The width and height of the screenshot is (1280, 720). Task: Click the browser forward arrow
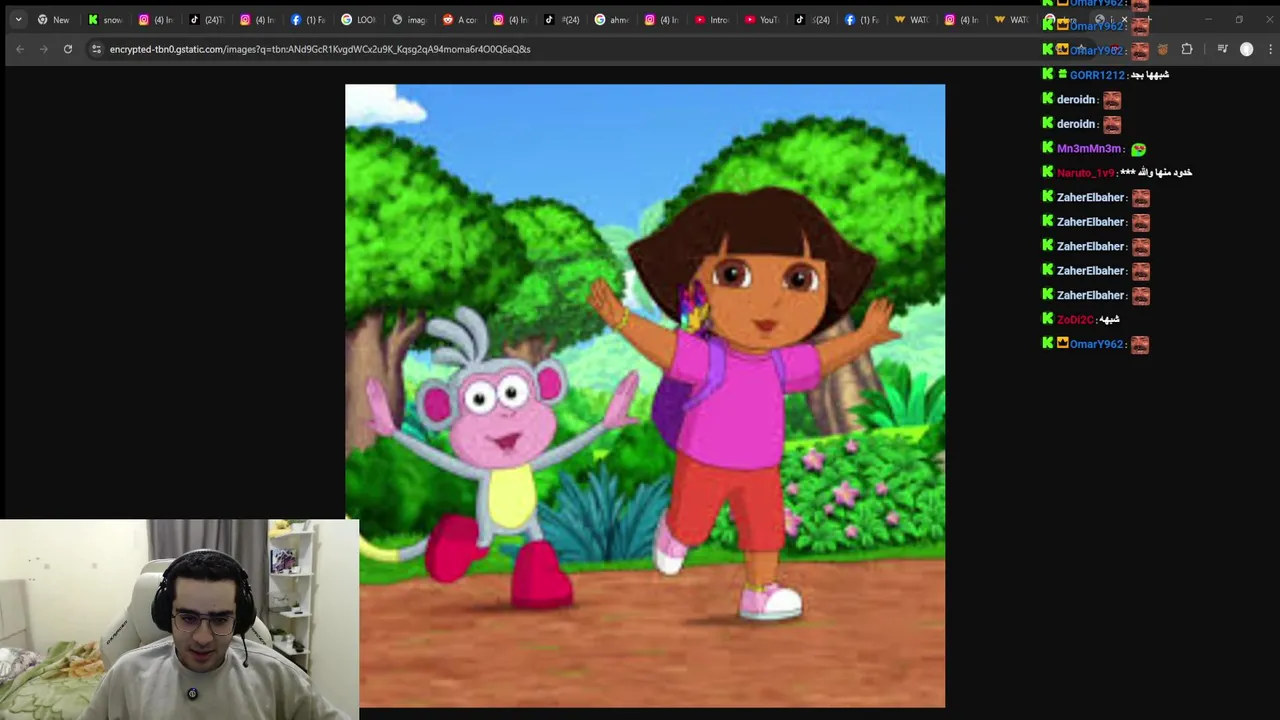point(43,49)
